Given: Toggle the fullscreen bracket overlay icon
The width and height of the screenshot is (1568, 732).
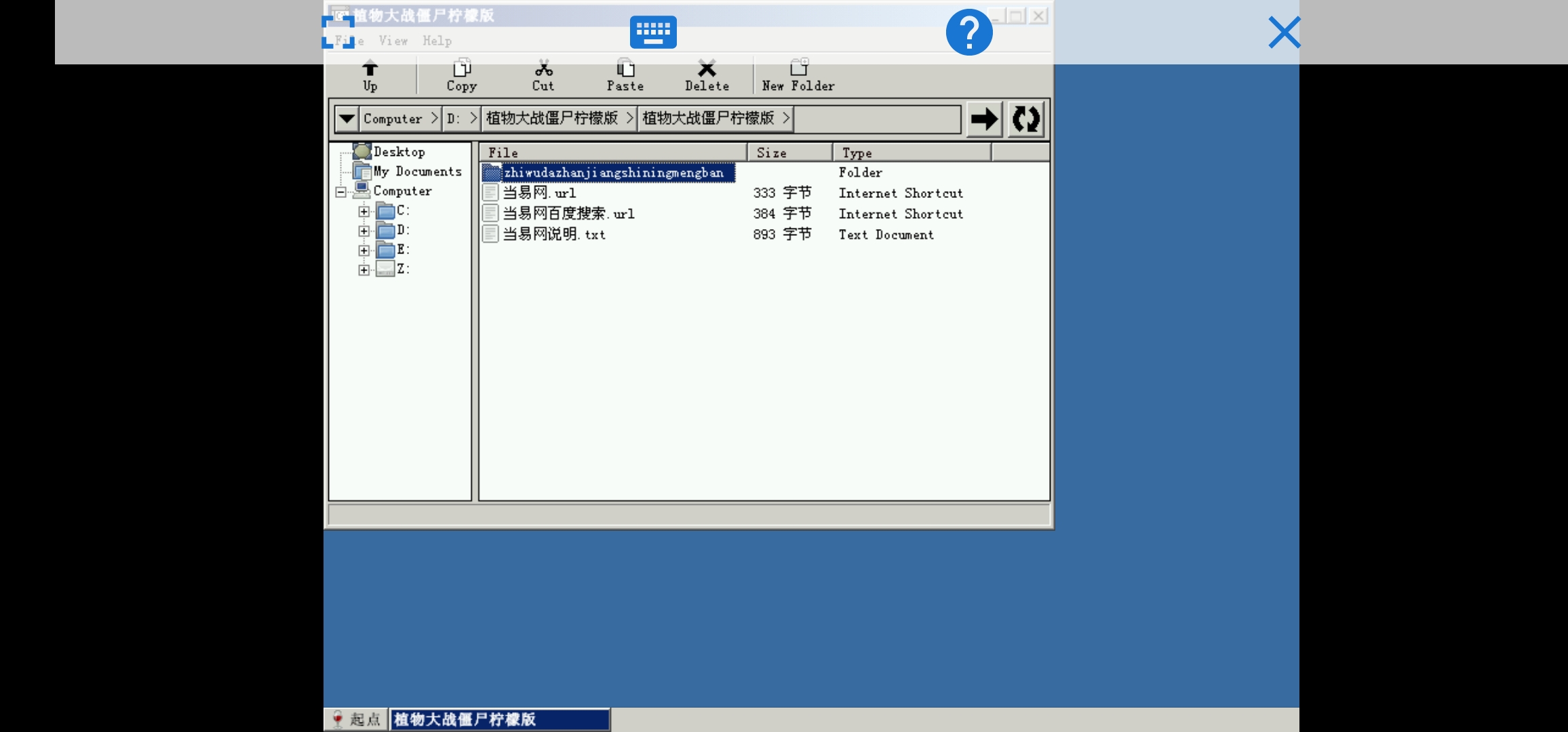Looking at the screenshot, I should pyautogui.click(x=338, y=32).
